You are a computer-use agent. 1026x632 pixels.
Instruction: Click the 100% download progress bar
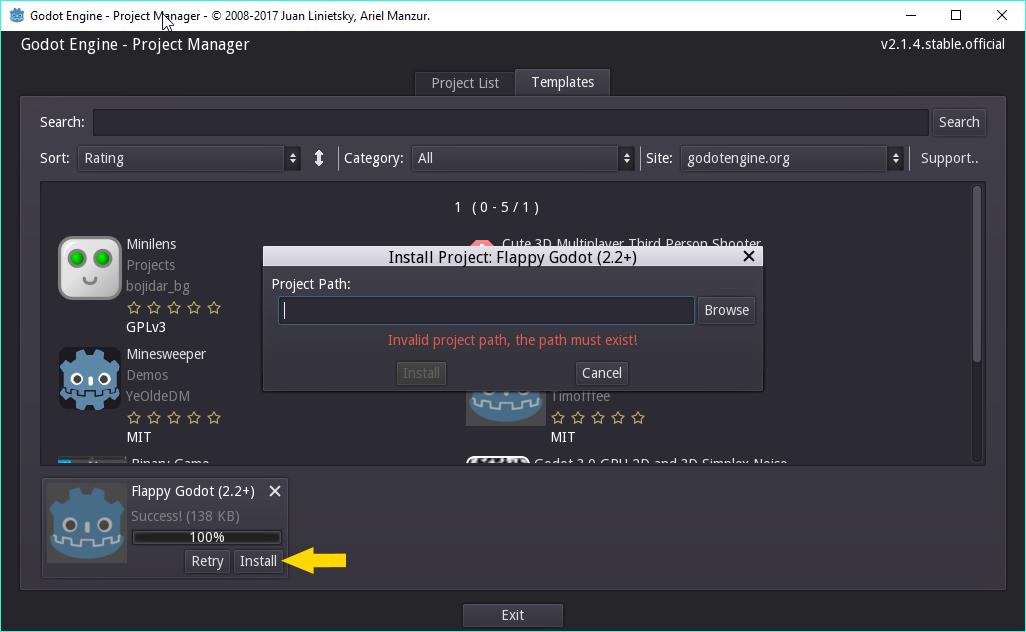coord(207,537)
